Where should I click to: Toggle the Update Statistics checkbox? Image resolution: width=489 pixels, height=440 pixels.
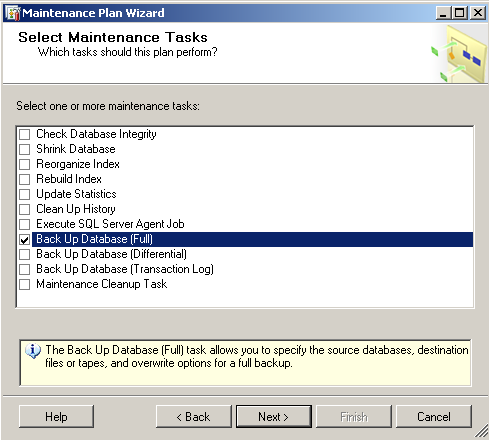pyautogui.click(x=24, y=194)
